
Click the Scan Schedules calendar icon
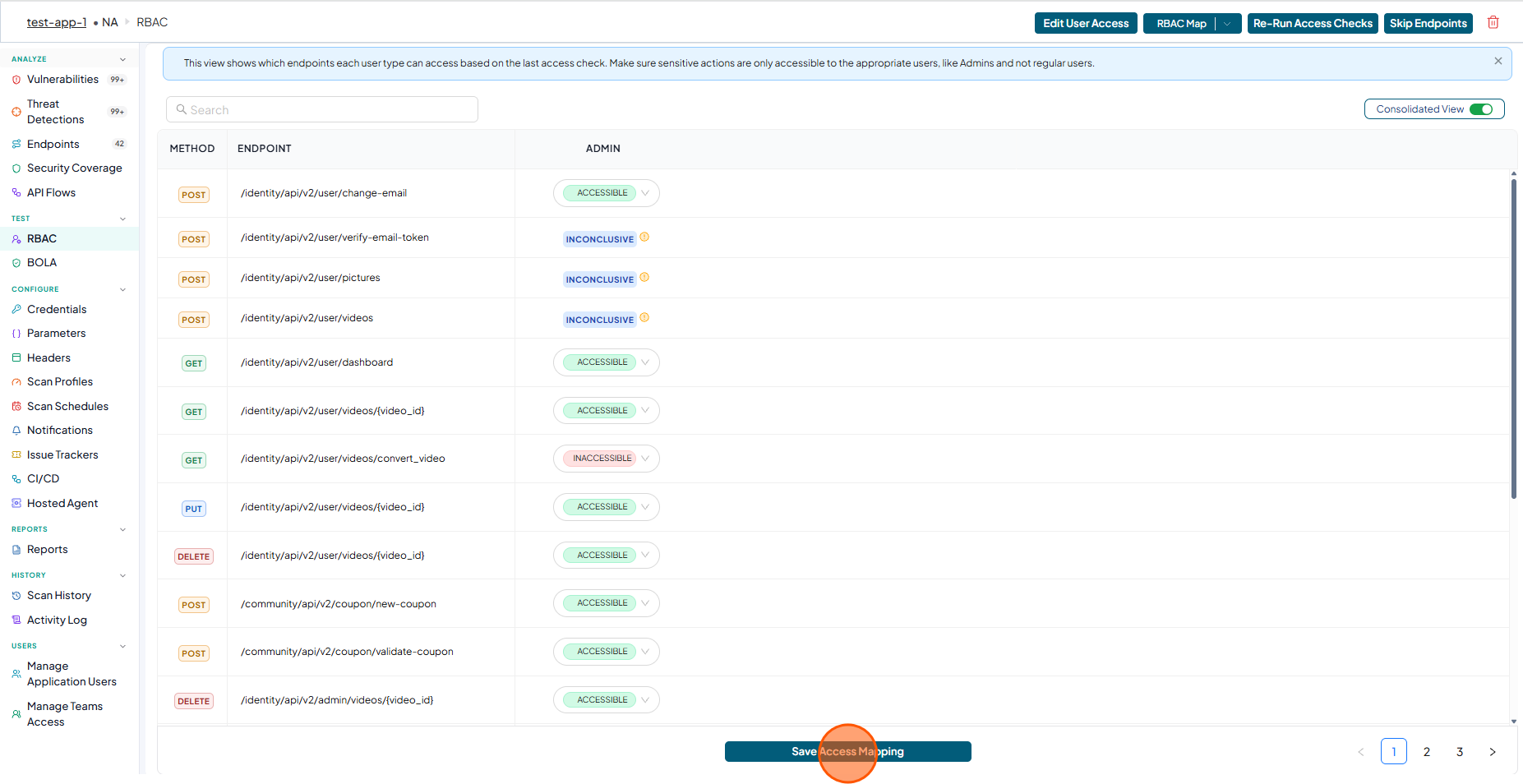click(x=16, y=406)
